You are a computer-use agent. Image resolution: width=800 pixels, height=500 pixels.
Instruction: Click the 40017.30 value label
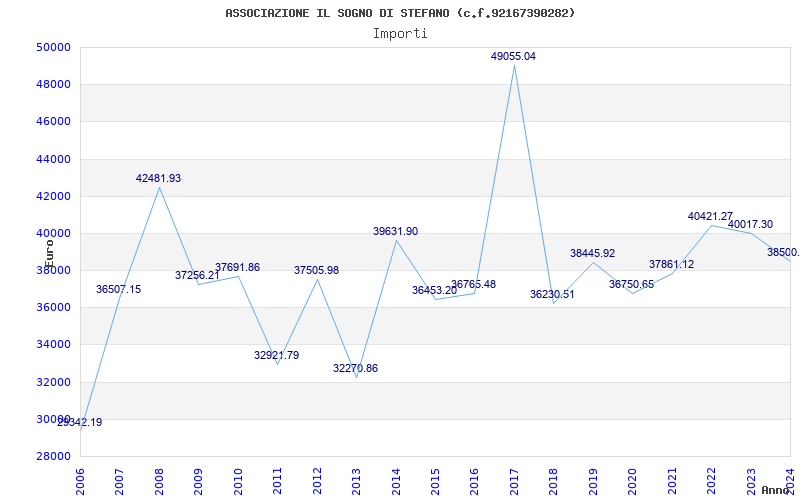tap(751, 224)
